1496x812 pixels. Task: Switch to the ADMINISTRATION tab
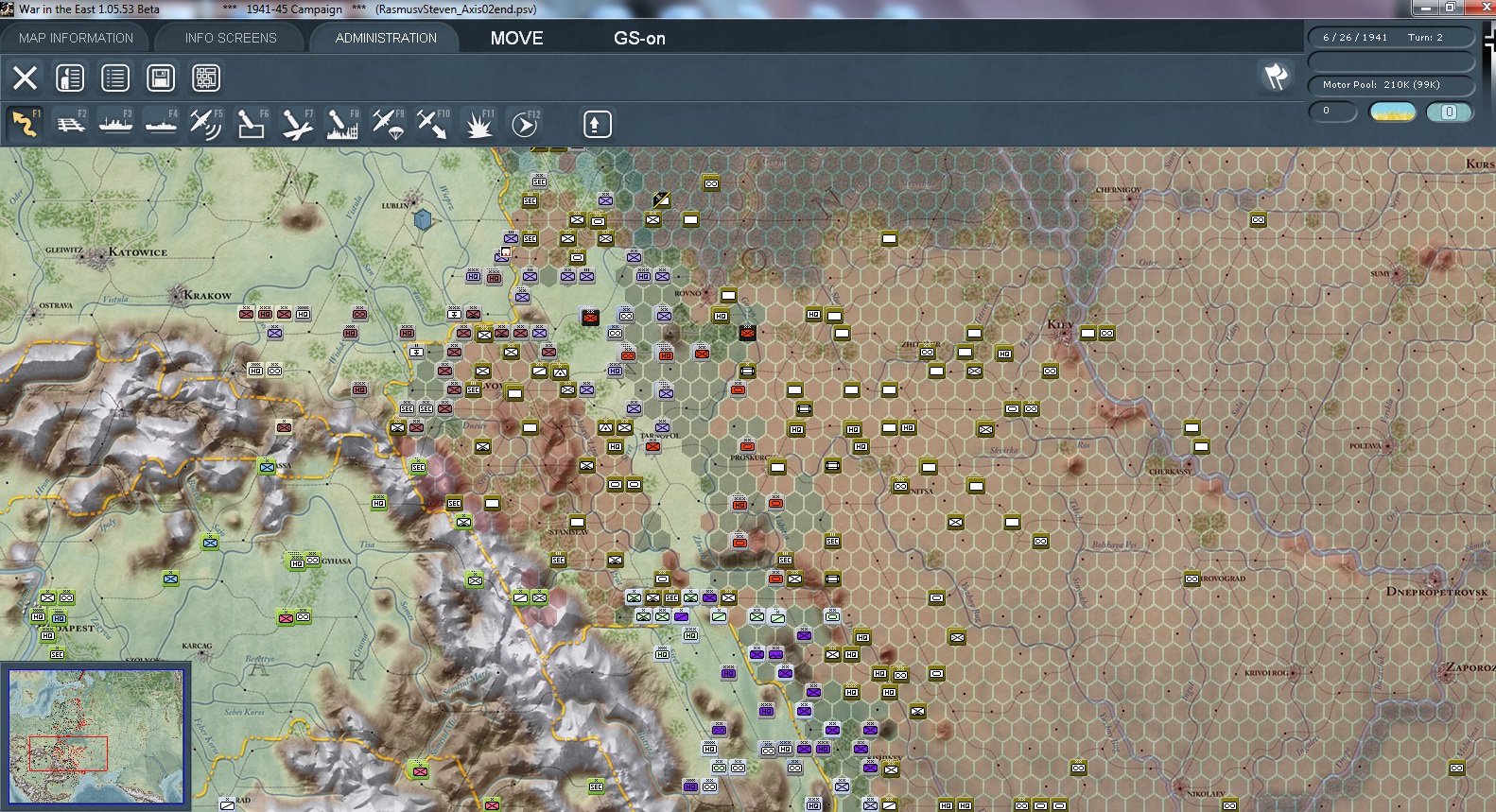pyautogui.click(x=386, y=38)
